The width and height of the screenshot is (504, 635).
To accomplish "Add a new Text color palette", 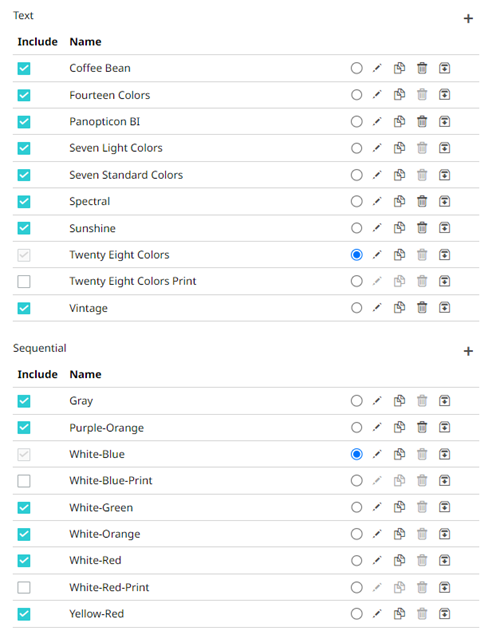I will click(x=468, y=19).
